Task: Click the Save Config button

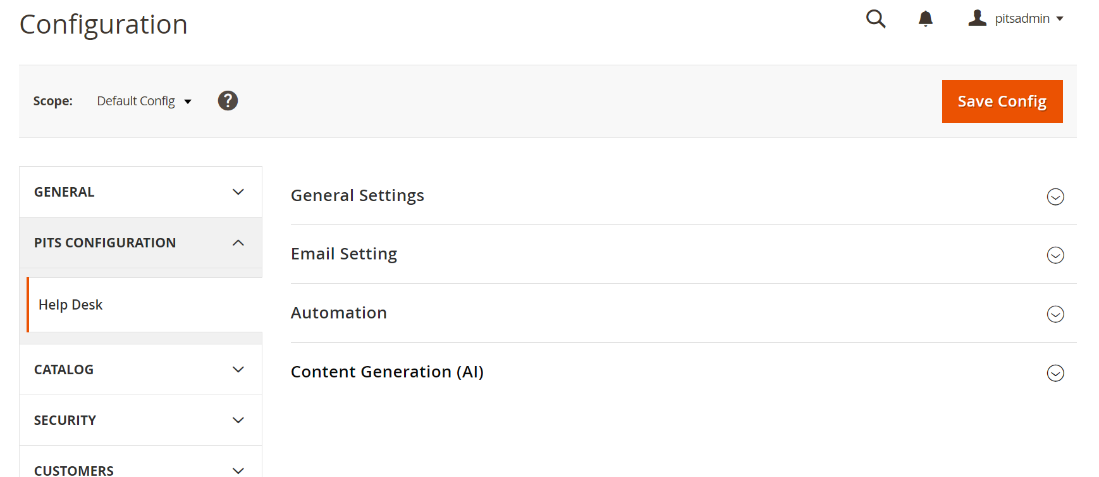Action: click(1002, 101)
